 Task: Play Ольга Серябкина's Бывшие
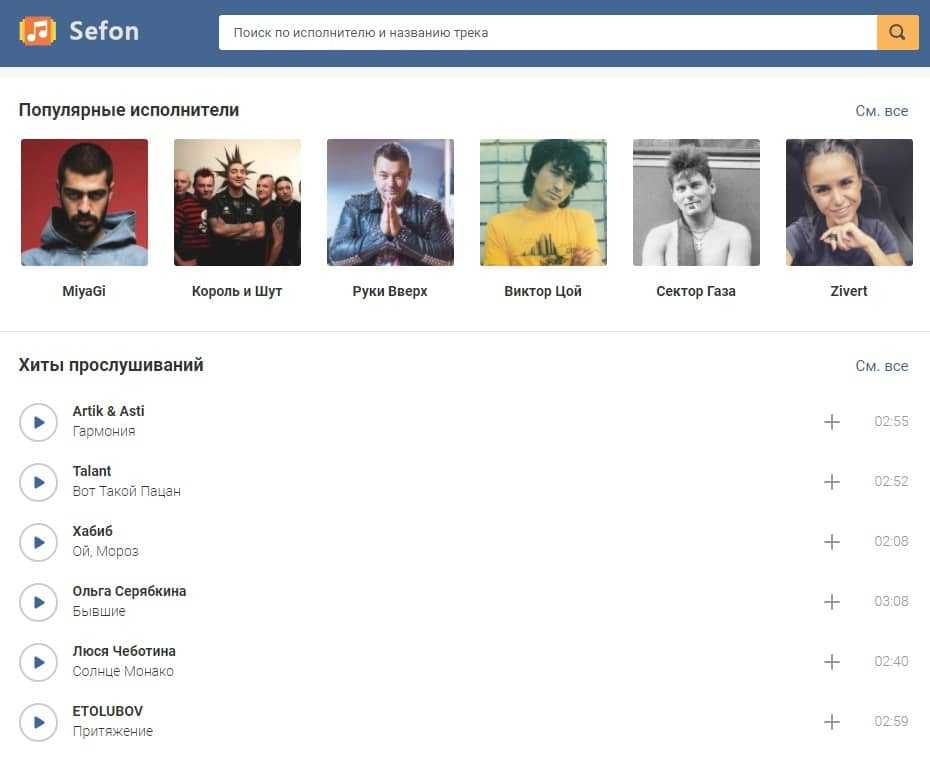click(39, 602)
